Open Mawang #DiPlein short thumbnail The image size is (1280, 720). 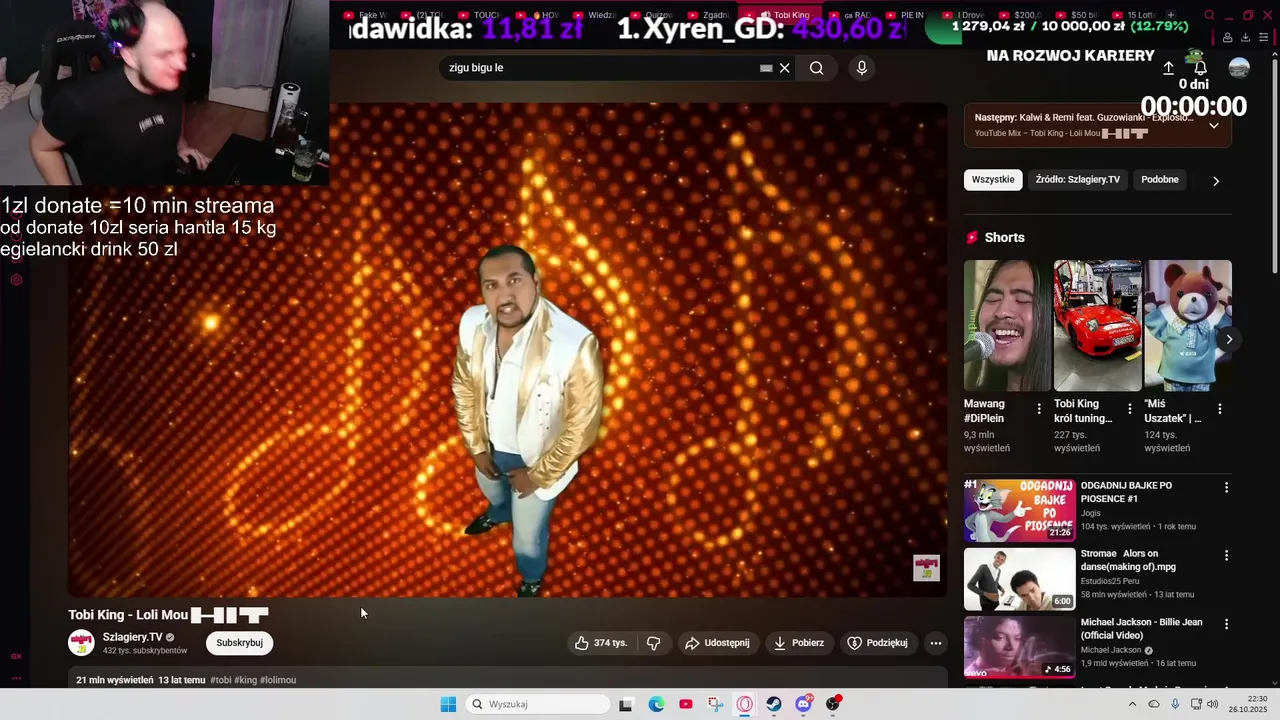point(1007,326)
